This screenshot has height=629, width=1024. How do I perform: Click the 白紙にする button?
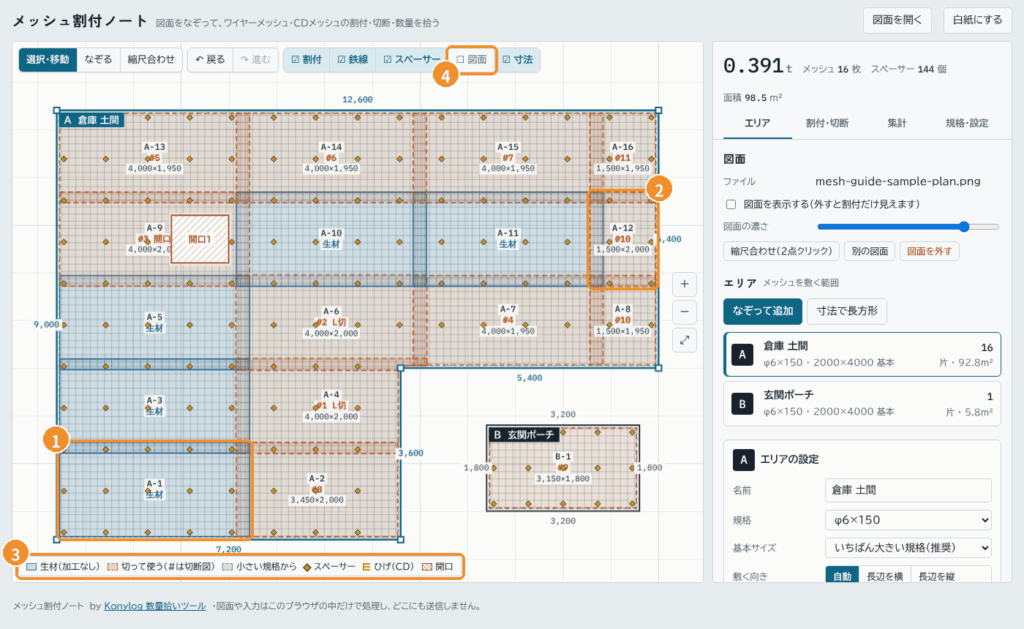tap(977, 20)
